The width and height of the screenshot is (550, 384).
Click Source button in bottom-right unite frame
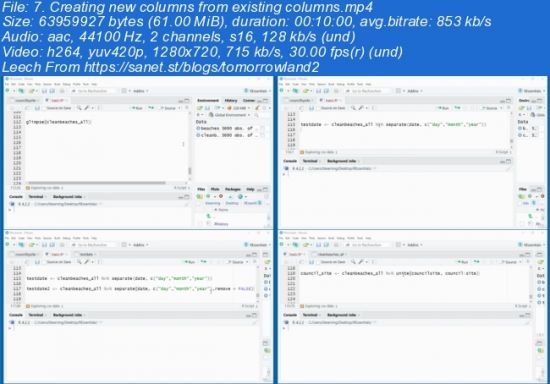tap(509, 262)
